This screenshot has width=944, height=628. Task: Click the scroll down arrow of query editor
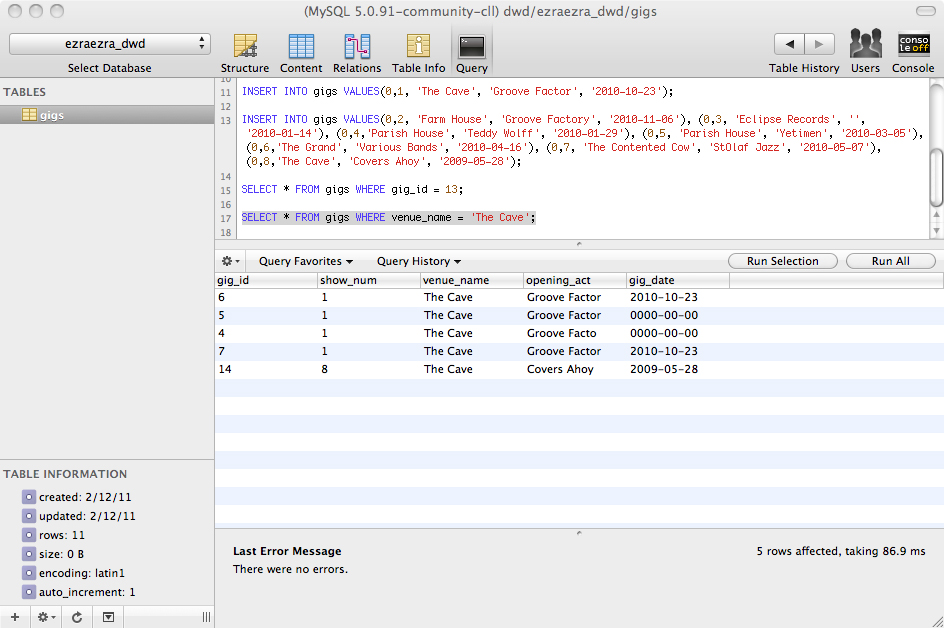click(937, 231)
